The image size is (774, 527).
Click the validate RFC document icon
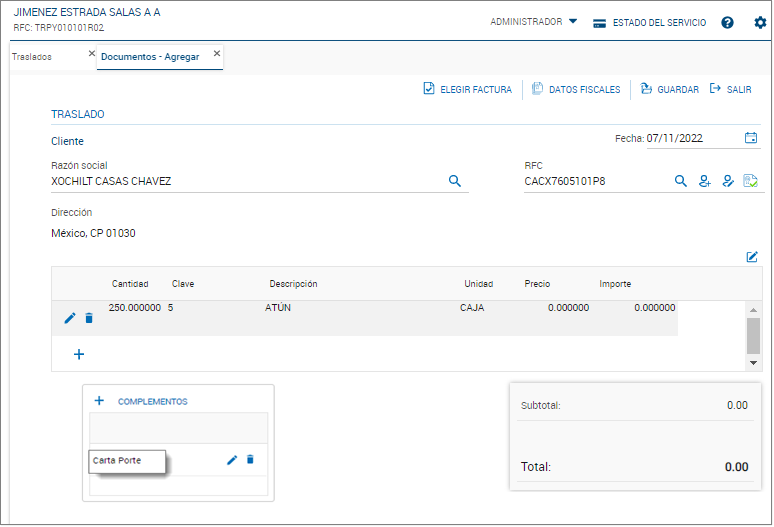[751, 181]
